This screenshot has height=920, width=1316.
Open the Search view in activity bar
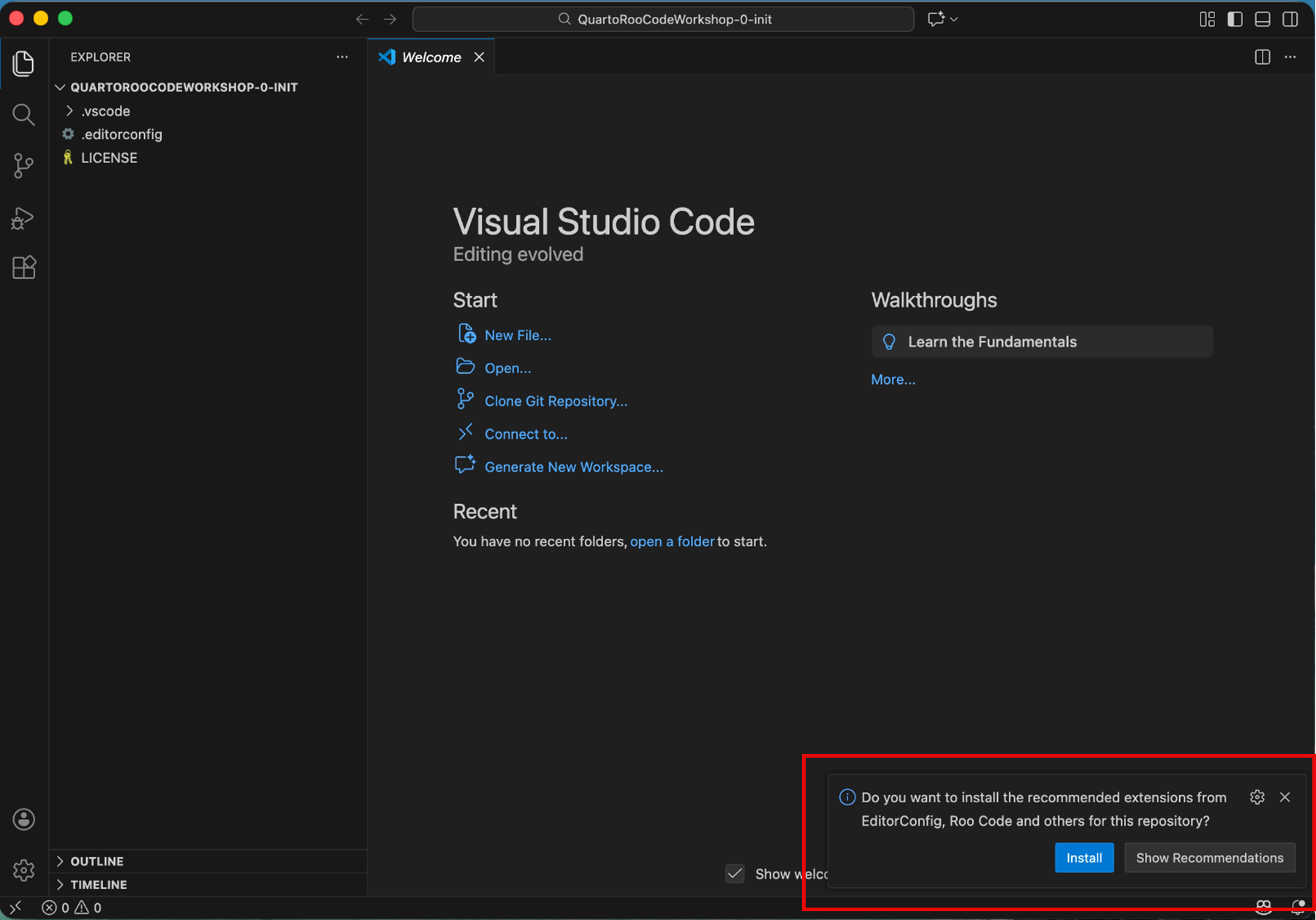(23, 115)
